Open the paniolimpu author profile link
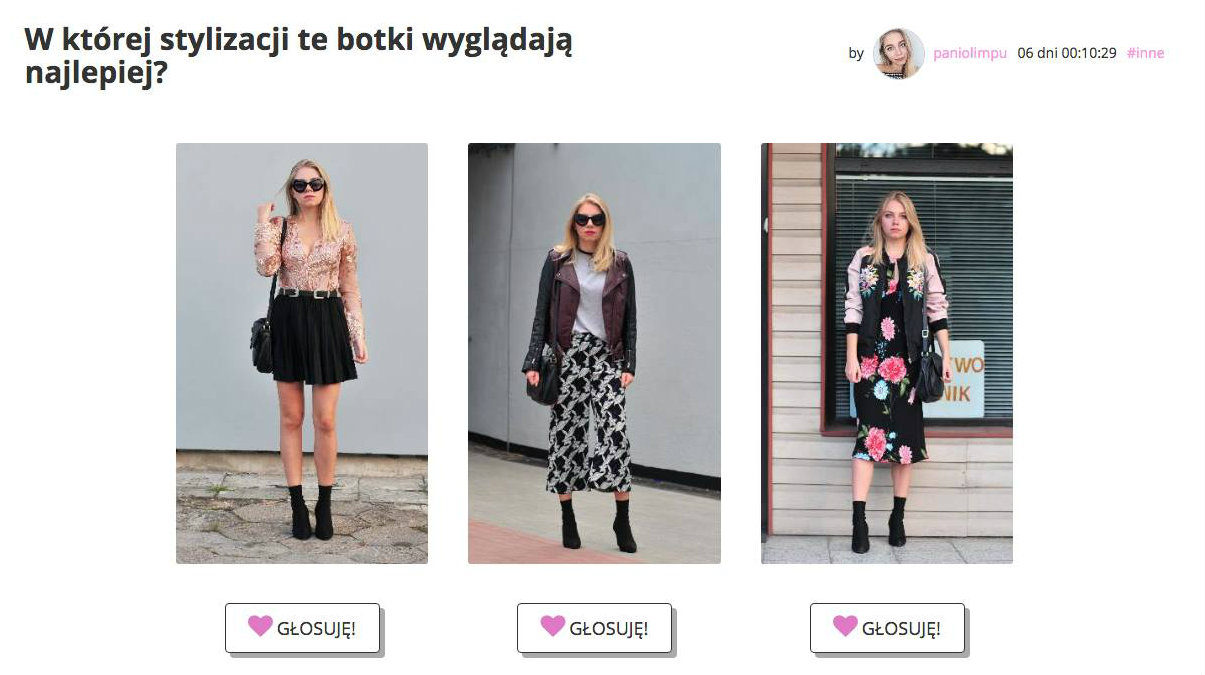This screenshot has height=675, width=1205. point(969,53)
